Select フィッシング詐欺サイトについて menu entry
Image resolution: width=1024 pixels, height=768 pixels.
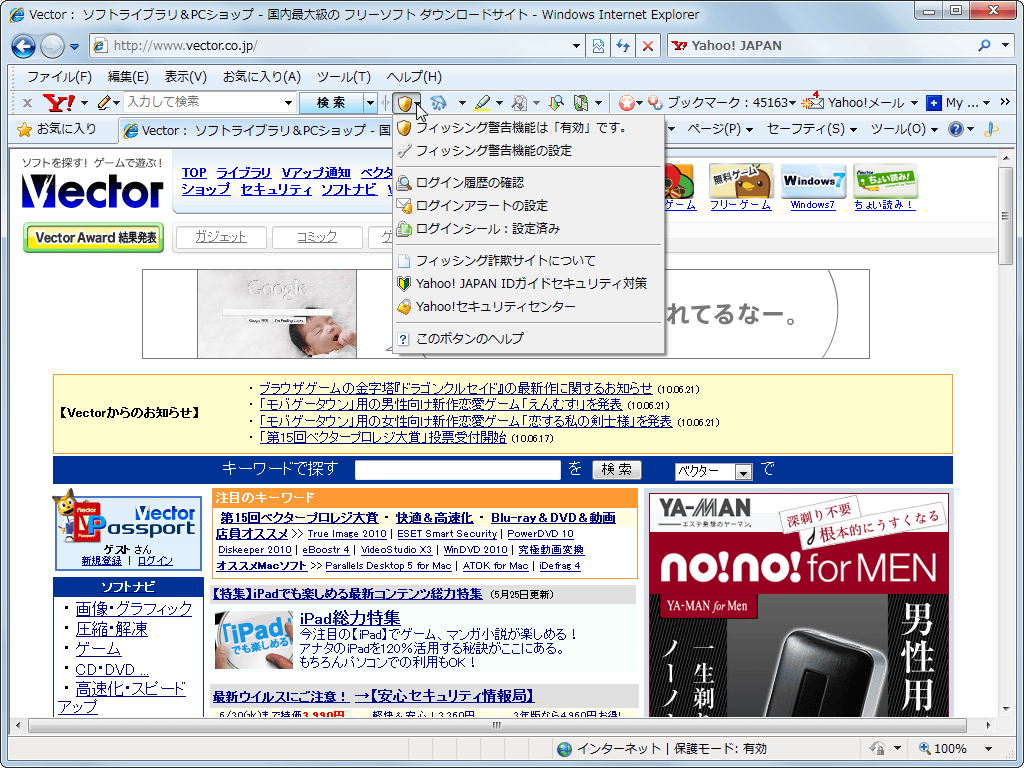tap(528, 261)
